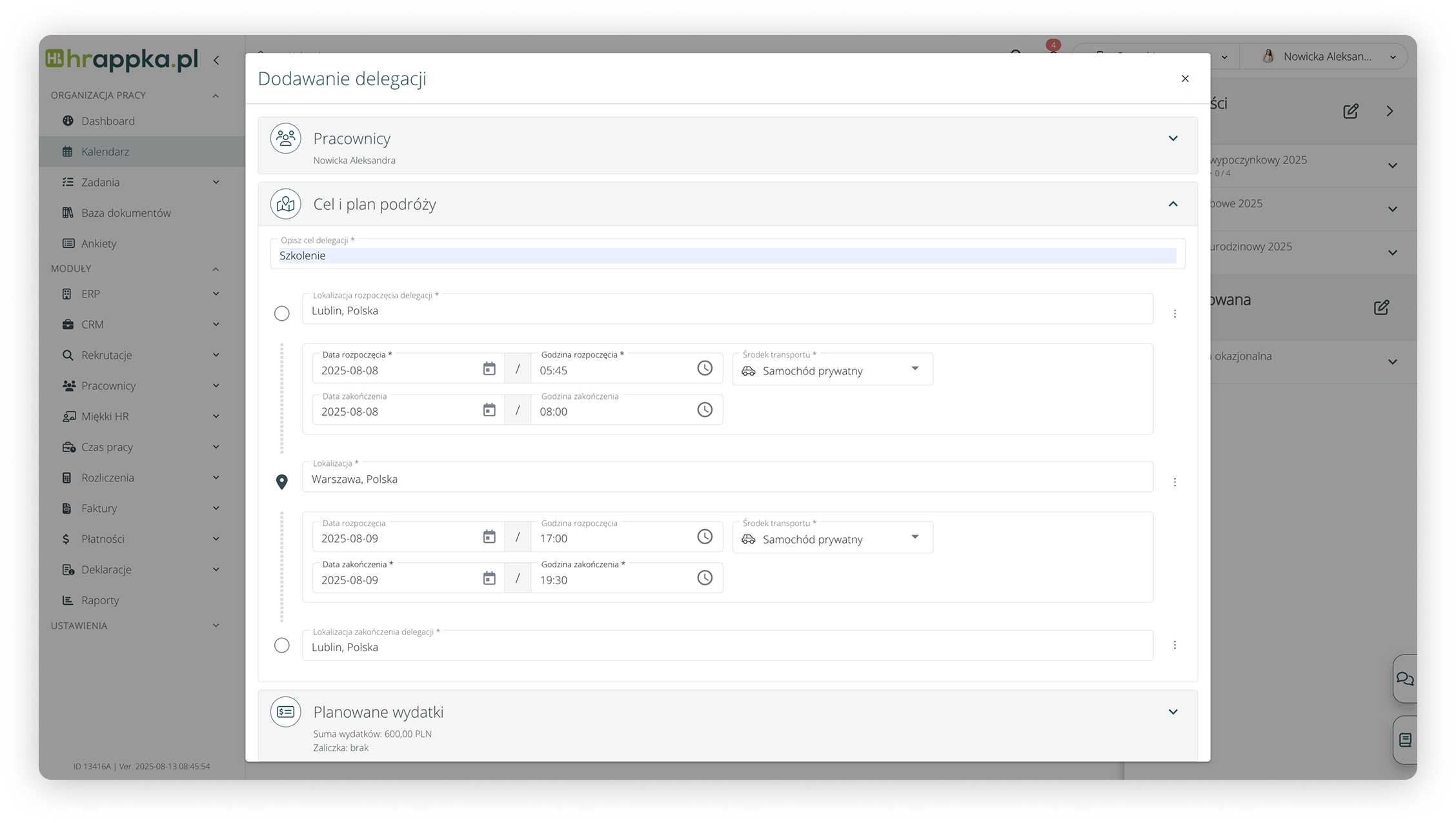Collapse sidebar with arrow near logo
Image resolution: width=1456 pixels, height=823 pixels.
[x=216, y=61]
